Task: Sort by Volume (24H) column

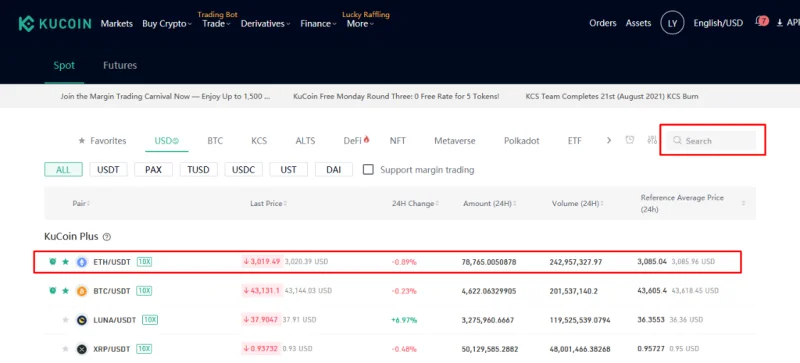Action: (578, 203)
